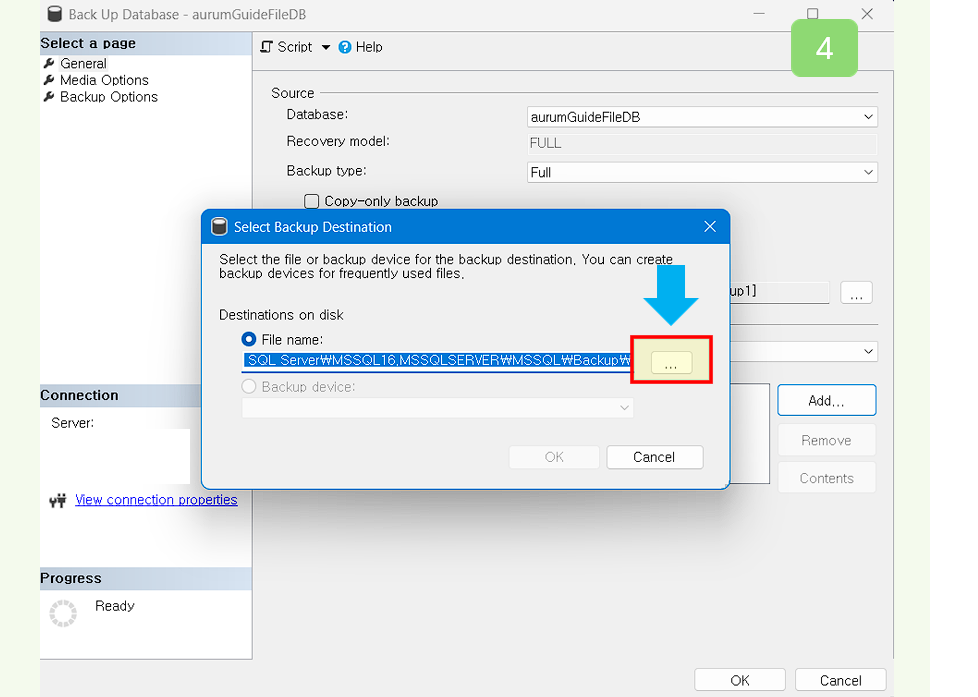Image resolution: width=978 pixels, height=697 pixels.
Task: Click the Ready progress spinner icon
Action: pos(63,613)
